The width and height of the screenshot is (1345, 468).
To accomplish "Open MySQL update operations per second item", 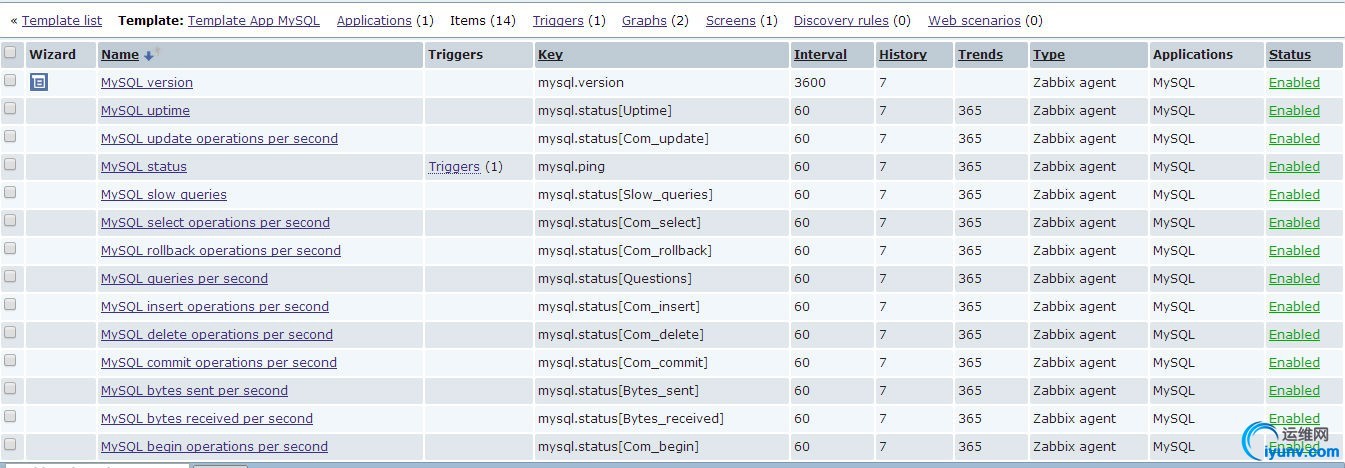I will click(x=219, y=139).
